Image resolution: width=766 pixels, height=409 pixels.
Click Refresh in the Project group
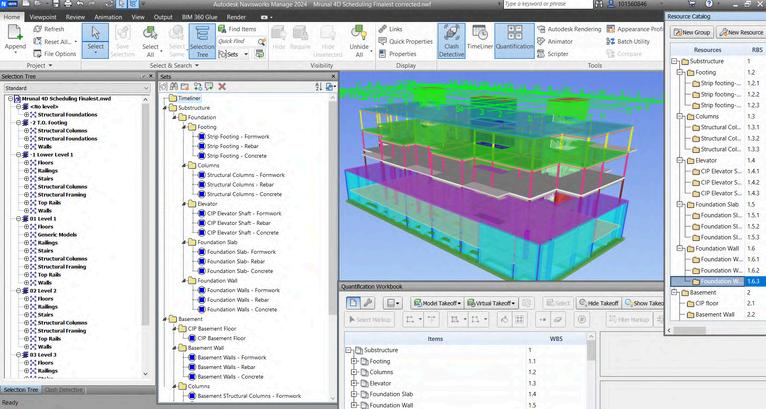[x=49, y=29]
